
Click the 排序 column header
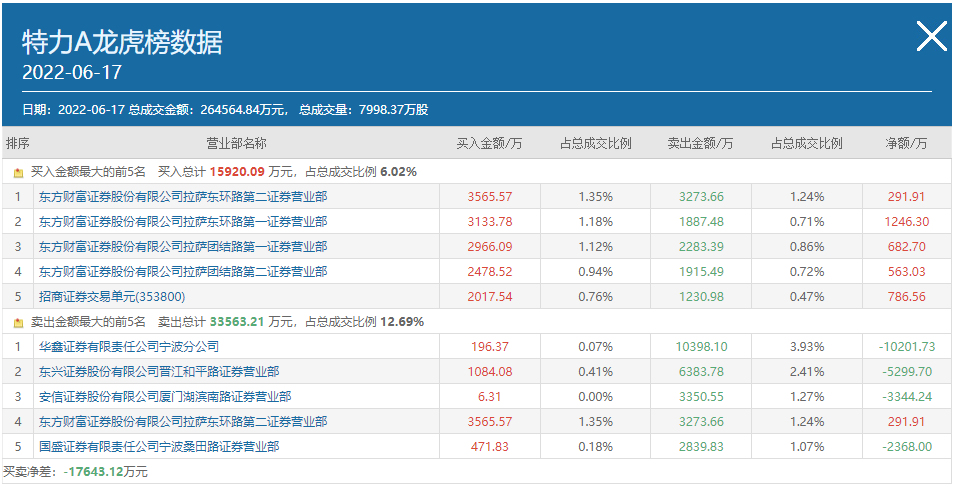[x=17, y=143]
